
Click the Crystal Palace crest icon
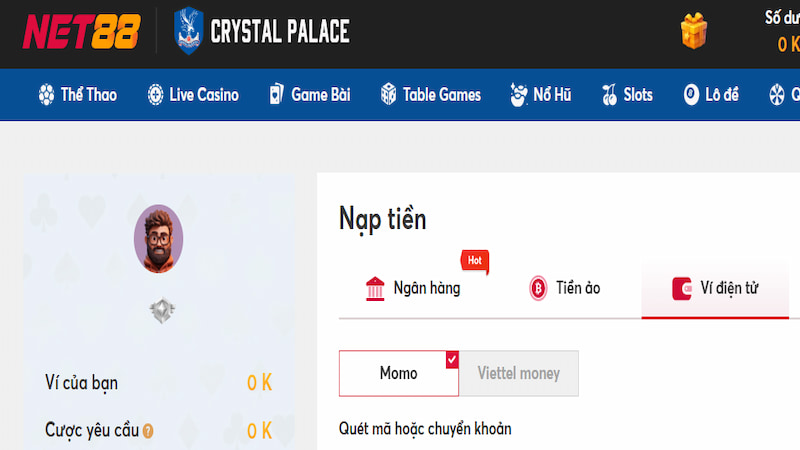tap(188, 31)
